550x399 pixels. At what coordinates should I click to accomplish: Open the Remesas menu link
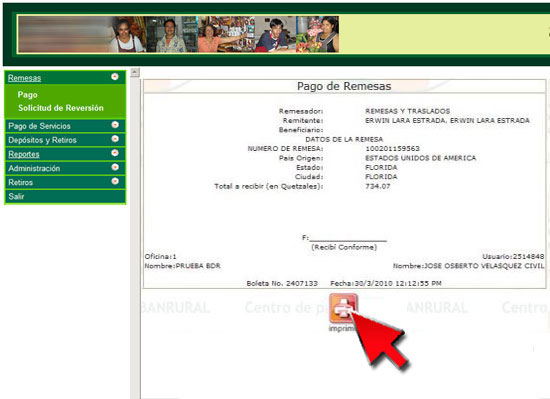[25, 78]
